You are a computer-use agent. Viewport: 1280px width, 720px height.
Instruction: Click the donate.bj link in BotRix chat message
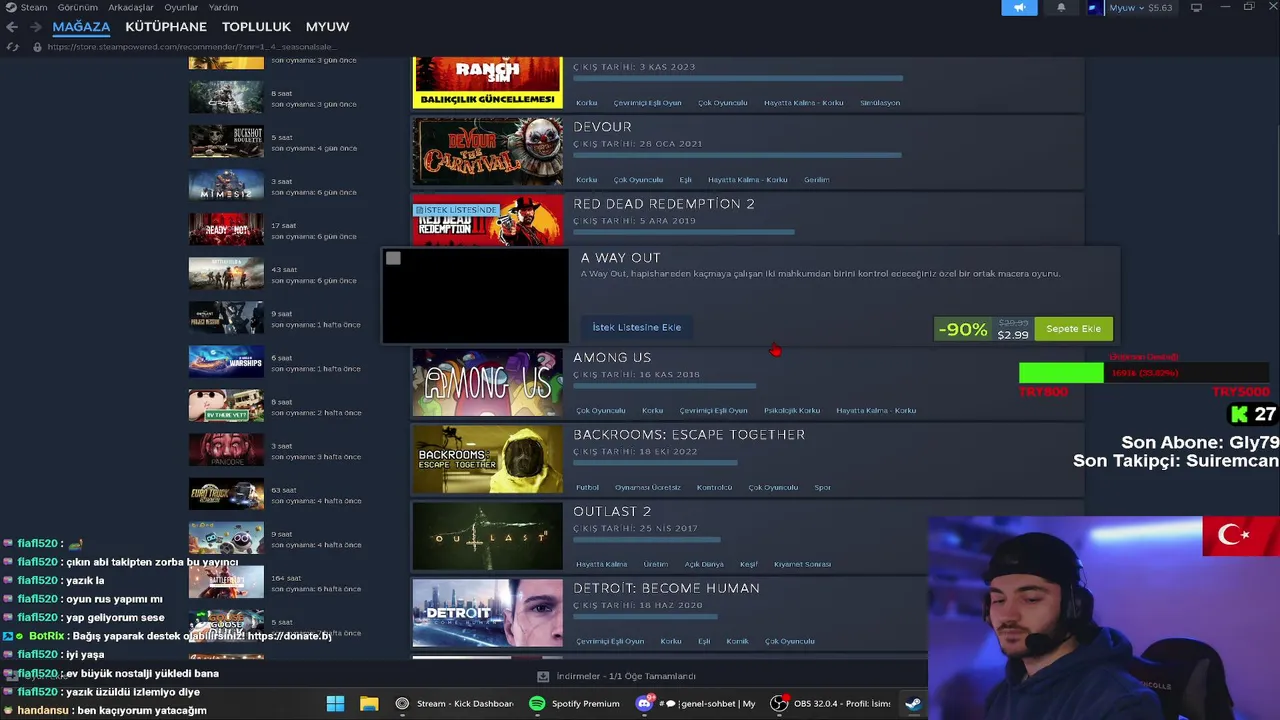(x=289, y=636)
